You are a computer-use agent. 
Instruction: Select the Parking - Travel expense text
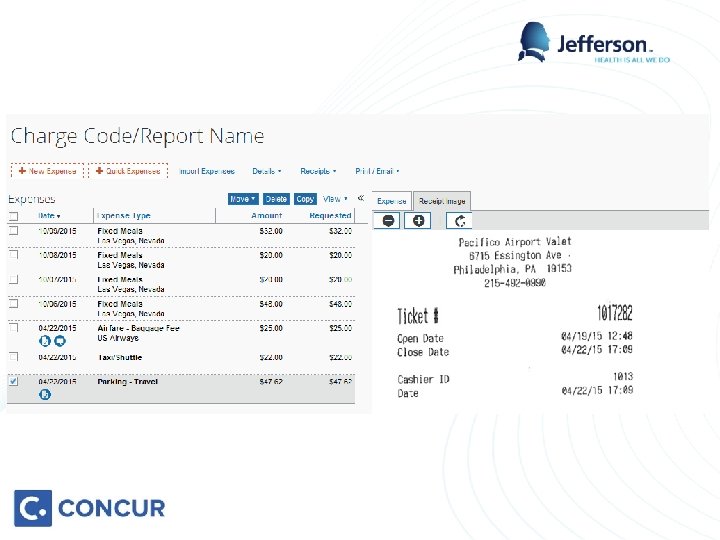127,382
